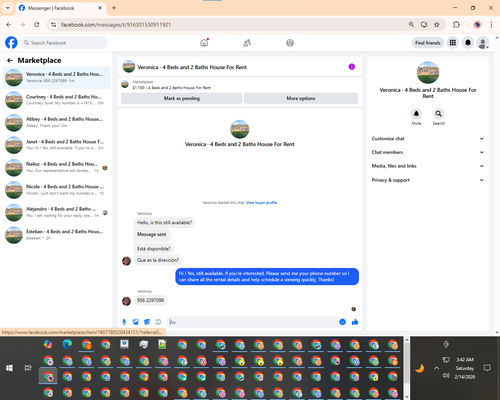Click the Find friends button
The image size is (500, 400).
point(428,43)
